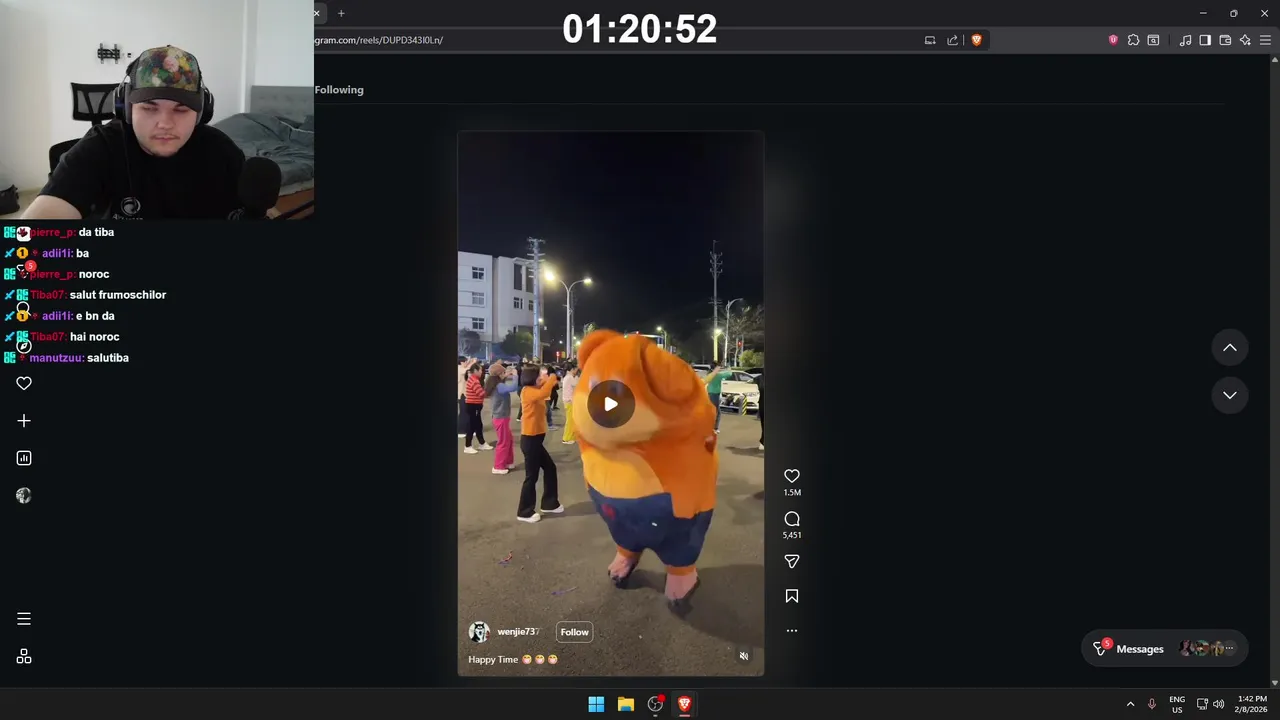1280x720 pixels.
Task: Open the wenjie737 avatar picture
Action: point(479,632)
